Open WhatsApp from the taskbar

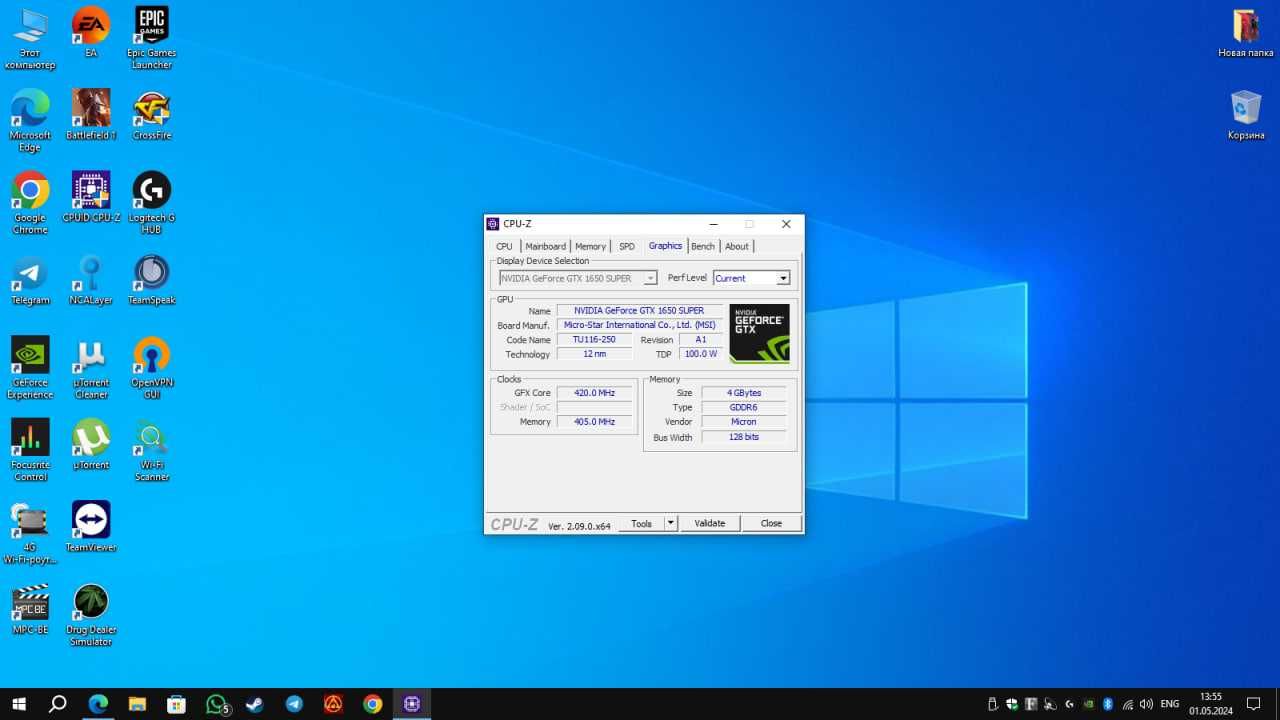click(217, 704)
